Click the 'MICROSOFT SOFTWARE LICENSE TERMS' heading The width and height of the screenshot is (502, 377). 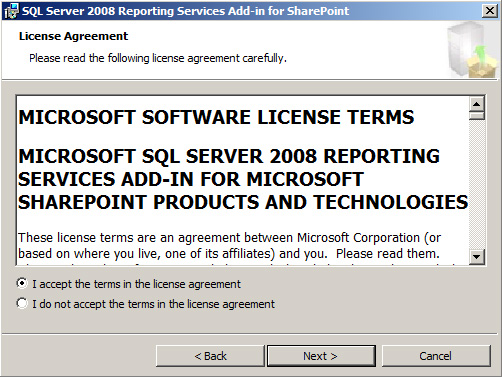pos(216,117)
